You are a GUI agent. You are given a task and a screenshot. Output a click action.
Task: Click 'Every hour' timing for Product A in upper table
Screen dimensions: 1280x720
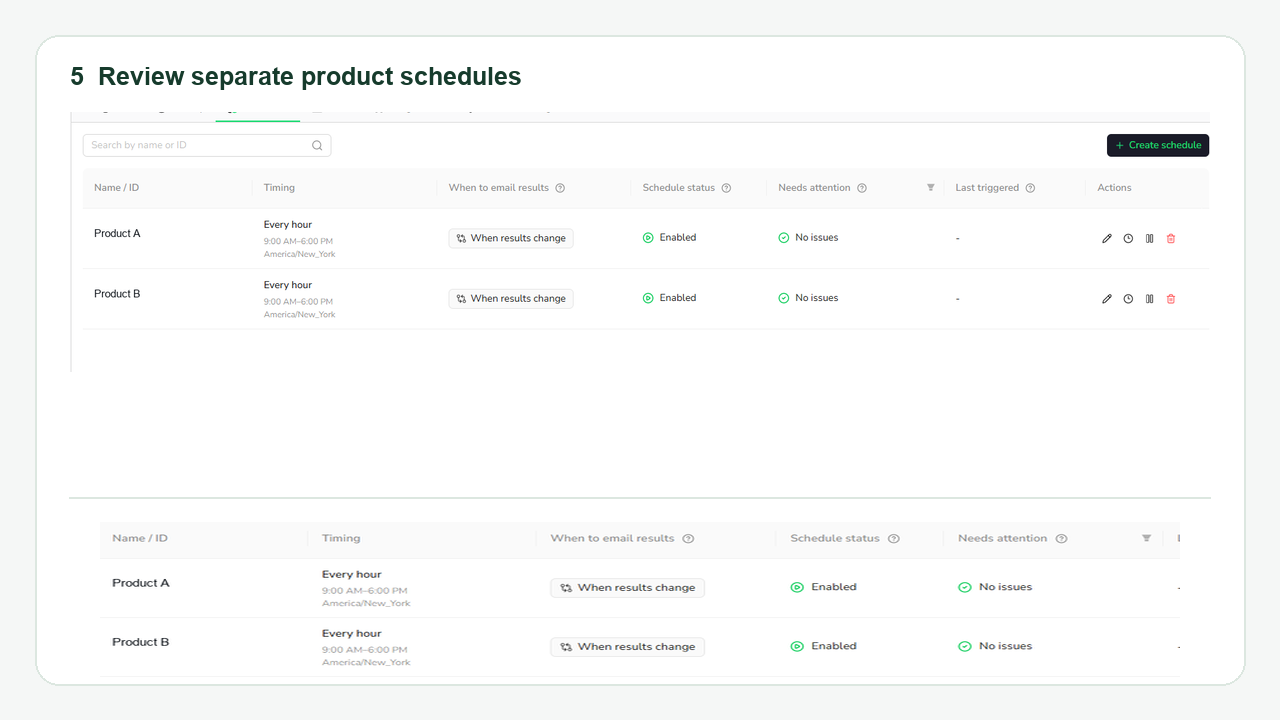[x=288, y=225]
